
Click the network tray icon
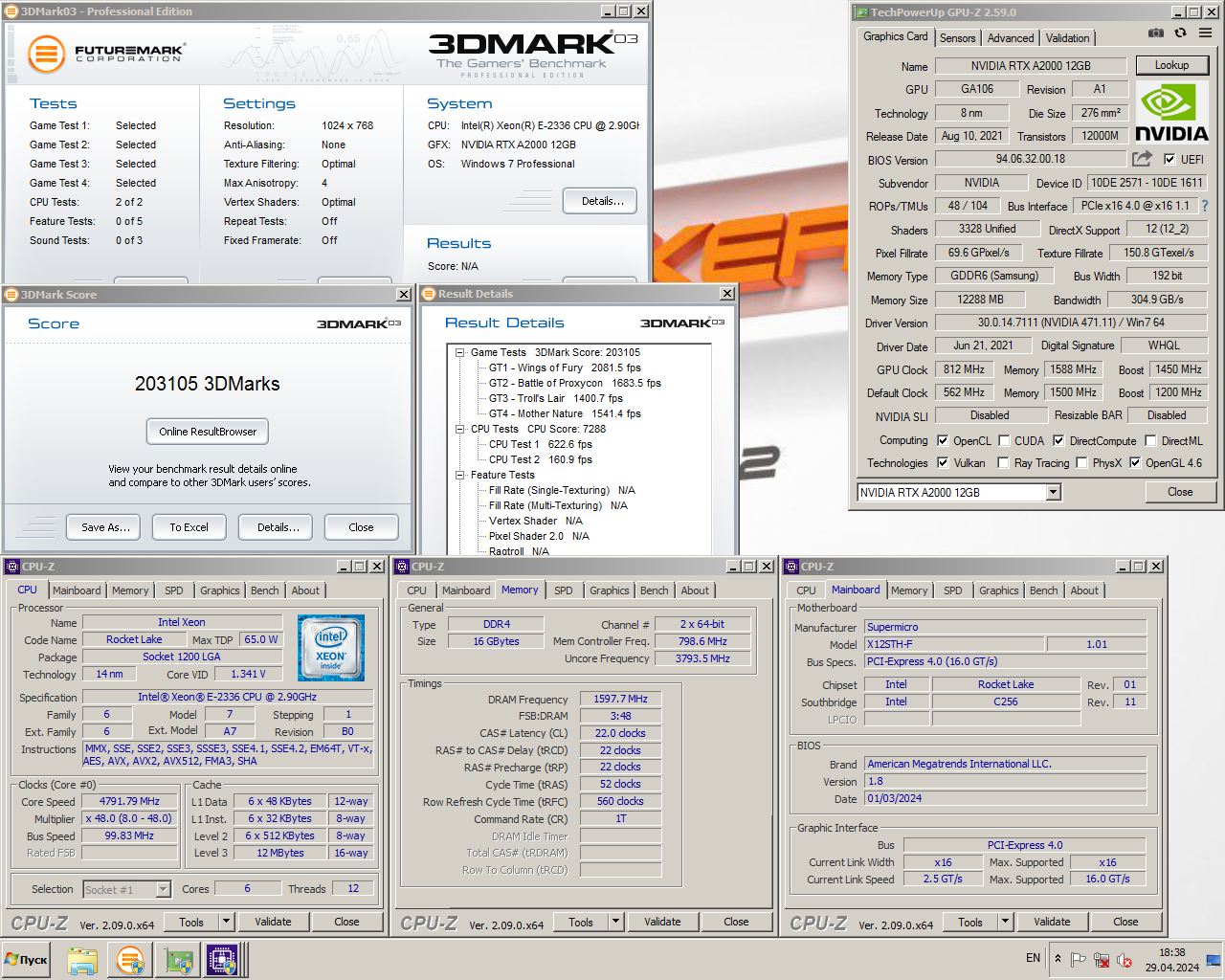1102,960
